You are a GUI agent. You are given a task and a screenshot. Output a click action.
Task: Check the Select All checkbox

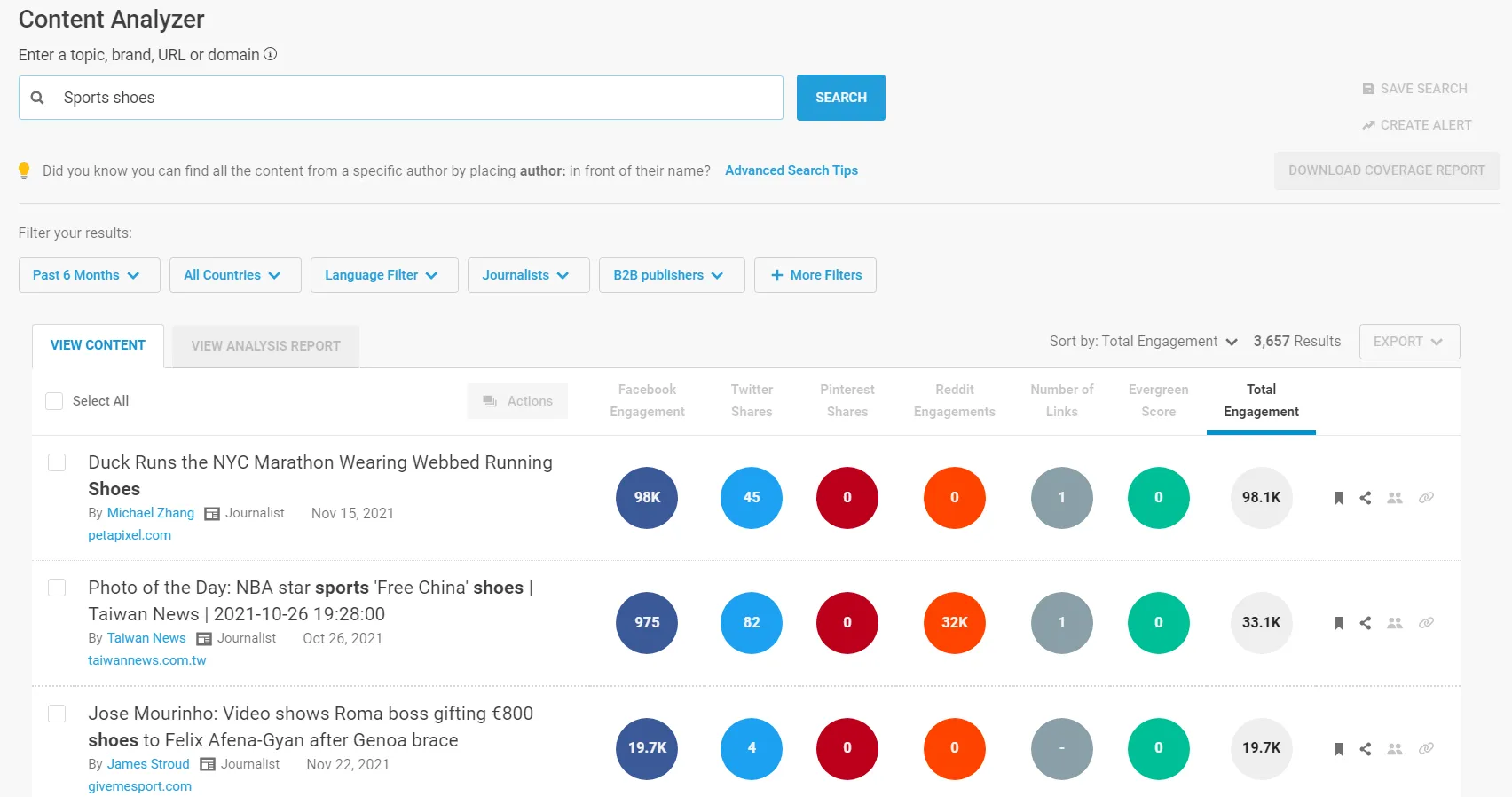click(x=54, y=401)
